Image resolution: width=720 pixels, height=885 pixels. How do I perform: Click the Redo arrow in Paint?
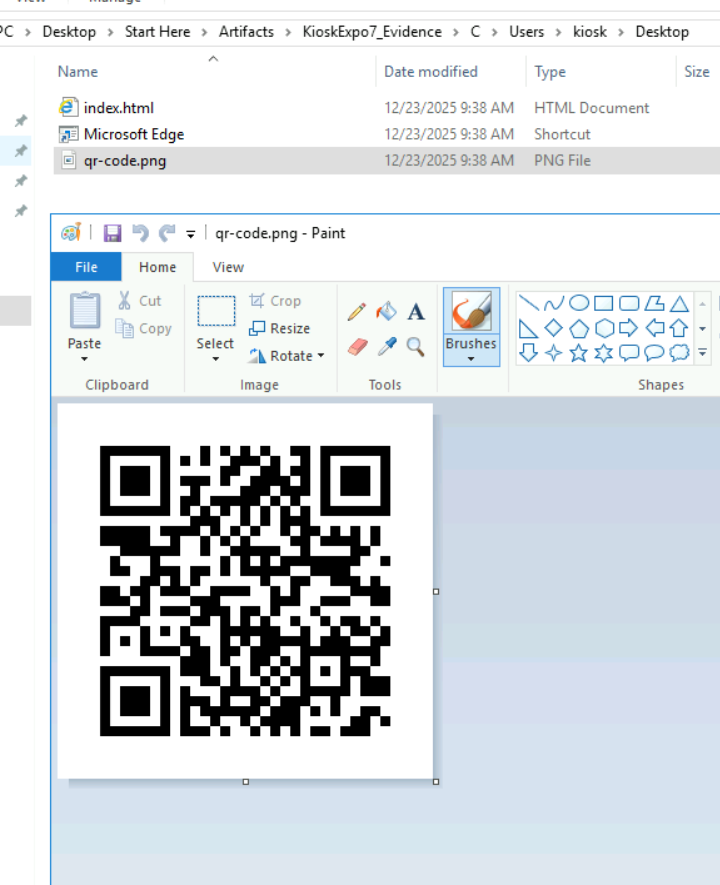(167, 233)
